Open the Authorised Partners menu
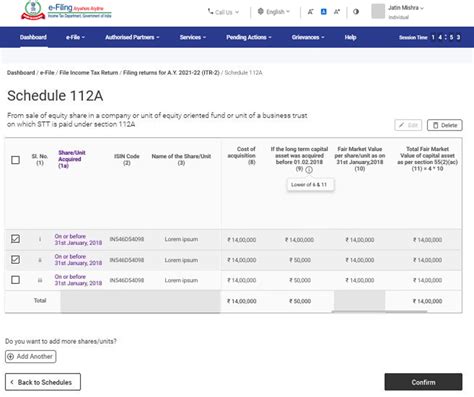This screenshot has width=474, height=397. point(132,37)
